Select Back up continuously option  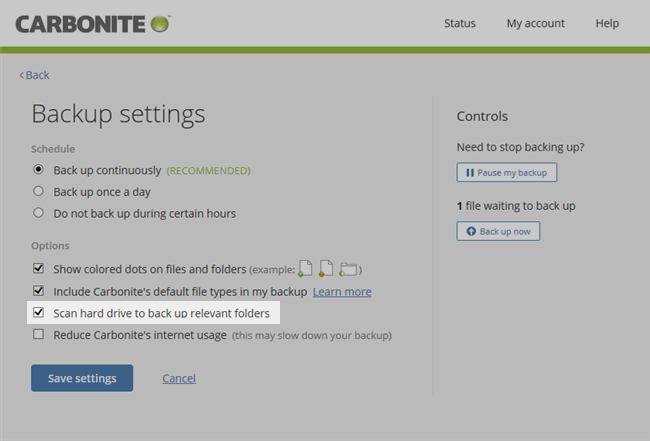pyautogui.click(x=39, y=169)
